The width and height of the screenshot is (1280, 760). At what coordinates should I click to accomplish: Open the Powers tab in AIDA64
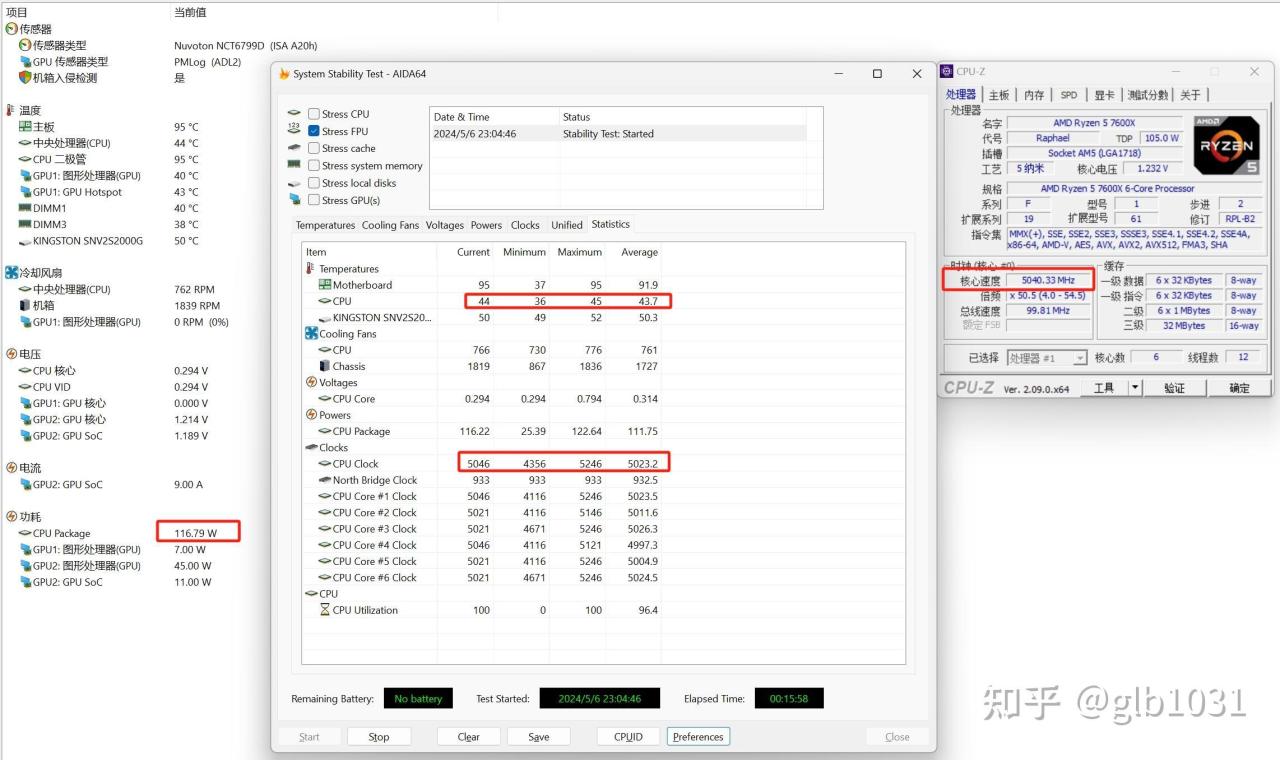pyautogui.click(x=486, y=225)
